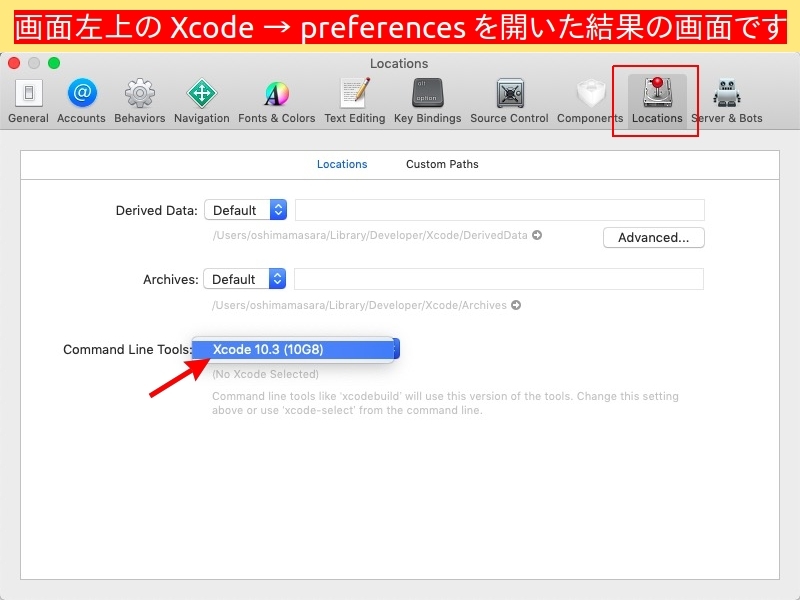800x600 pixels.
Task: Choose Xcode 10.3 (10G8) command line tools
Action: (x=293, y=349)
